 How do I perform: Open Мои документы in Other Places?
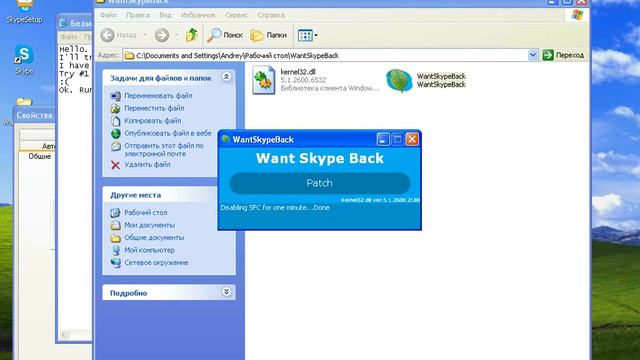click(x=149, y=225)
